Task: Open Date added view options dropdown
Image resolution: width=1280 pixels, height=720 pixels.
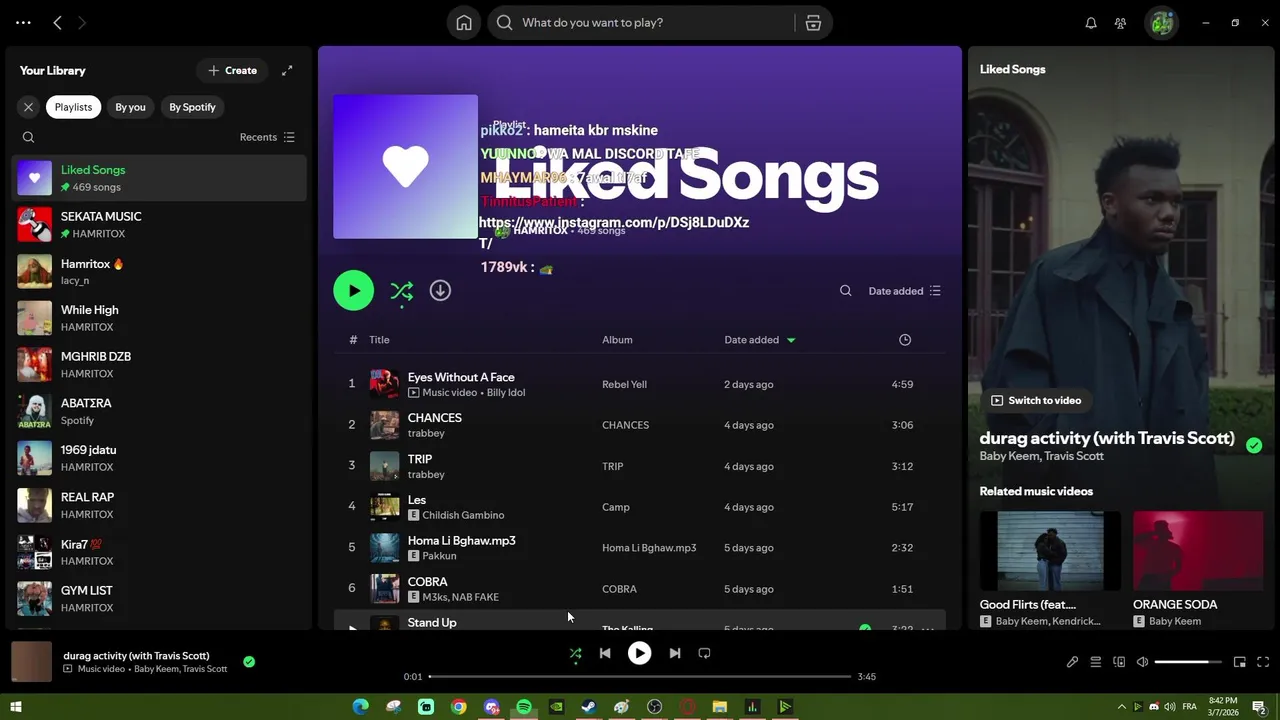Action: click(904, 291)
